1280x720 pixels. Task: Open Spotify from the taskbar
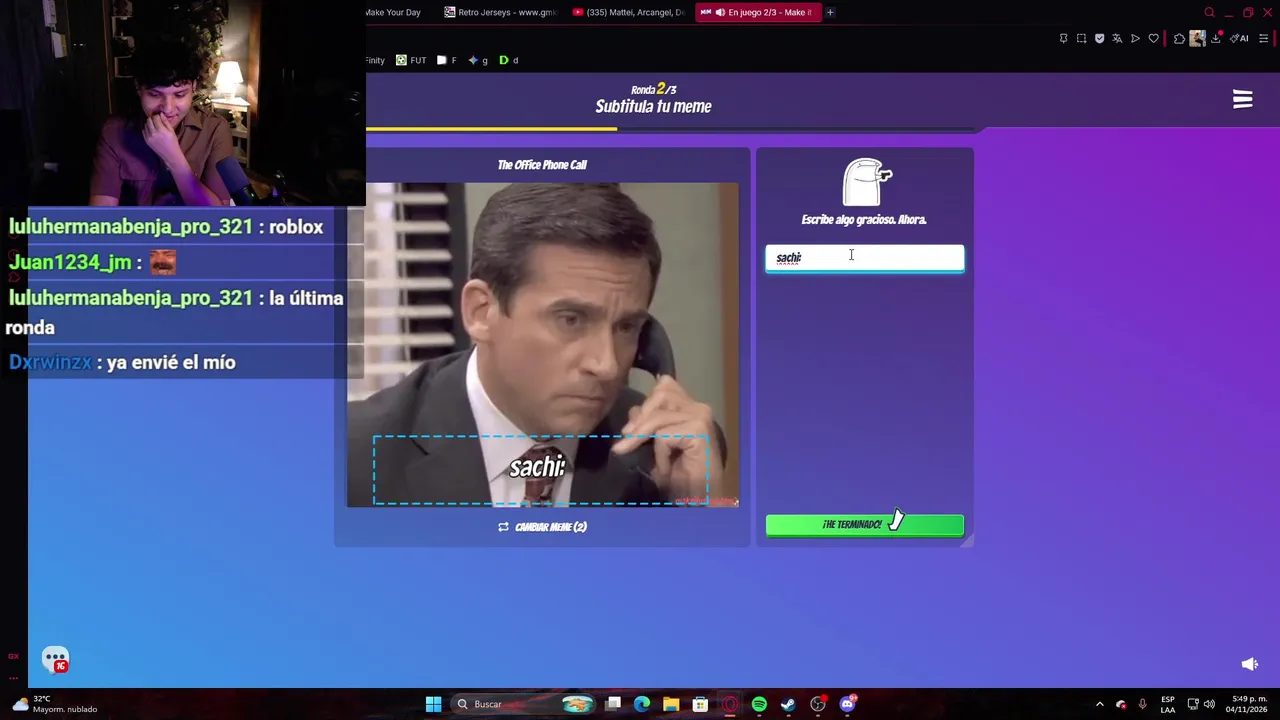(759, 704)
